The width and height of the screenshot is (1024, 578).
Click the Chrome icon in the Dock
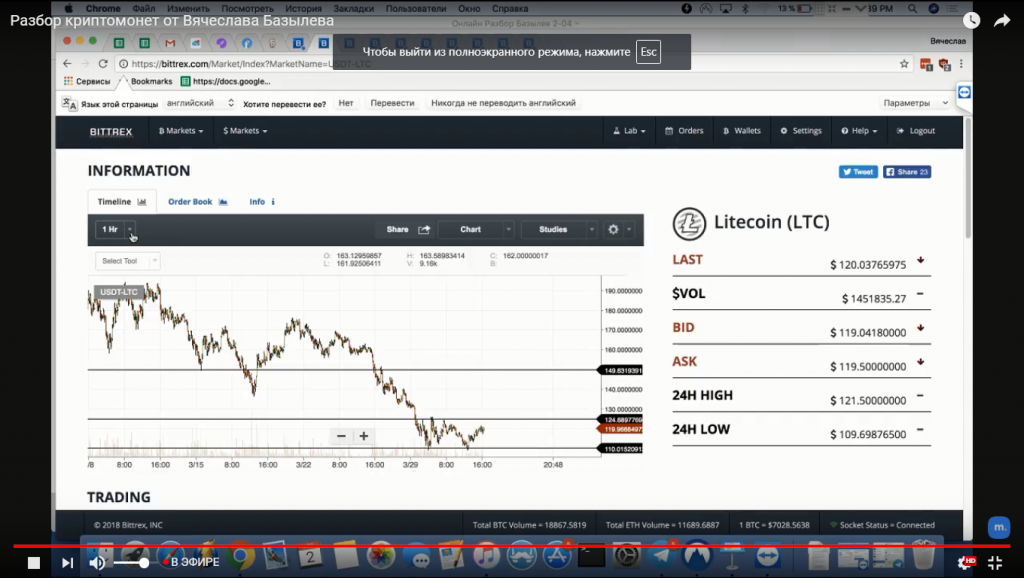coord(240,556)
